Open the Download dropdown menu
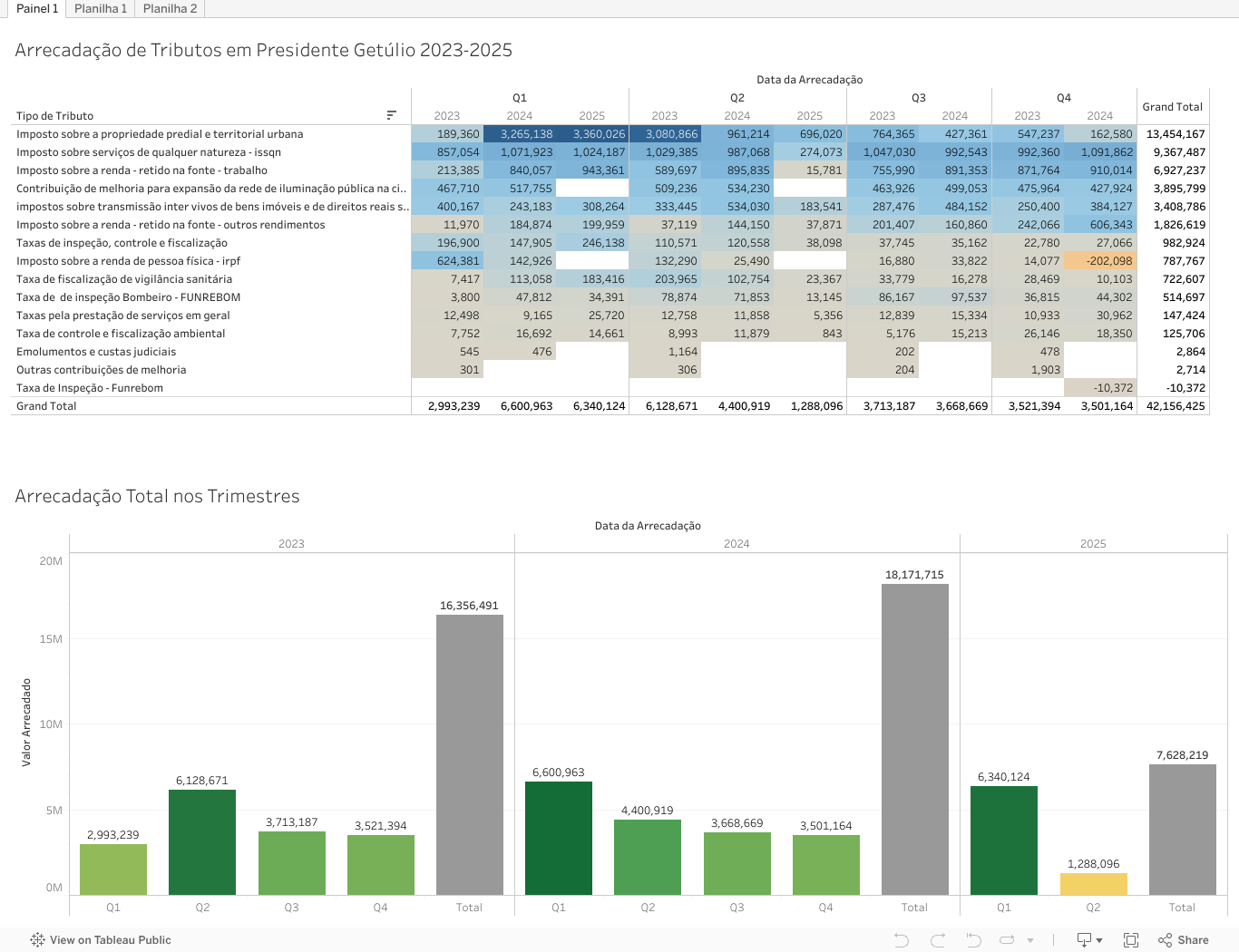The image size is (1239, 952). [1088, 940]
